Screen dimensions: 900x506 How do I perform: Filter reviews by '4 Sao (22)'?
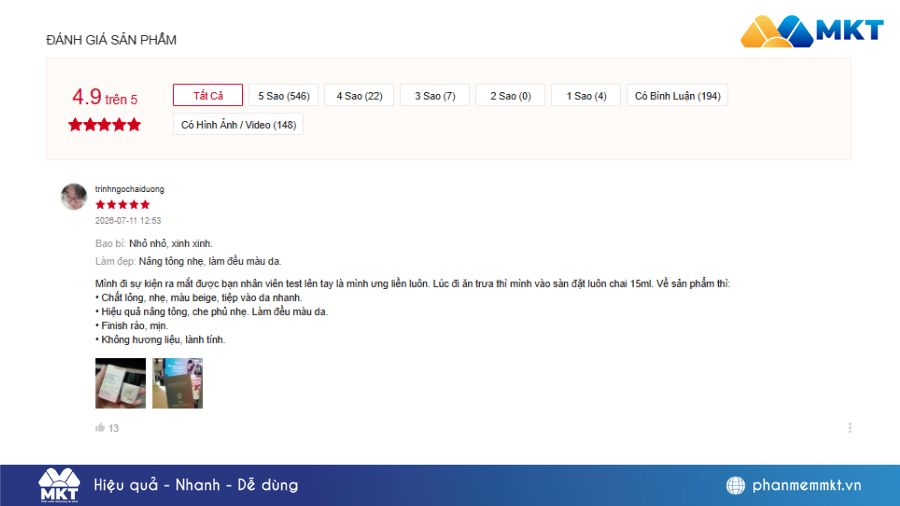359,96
